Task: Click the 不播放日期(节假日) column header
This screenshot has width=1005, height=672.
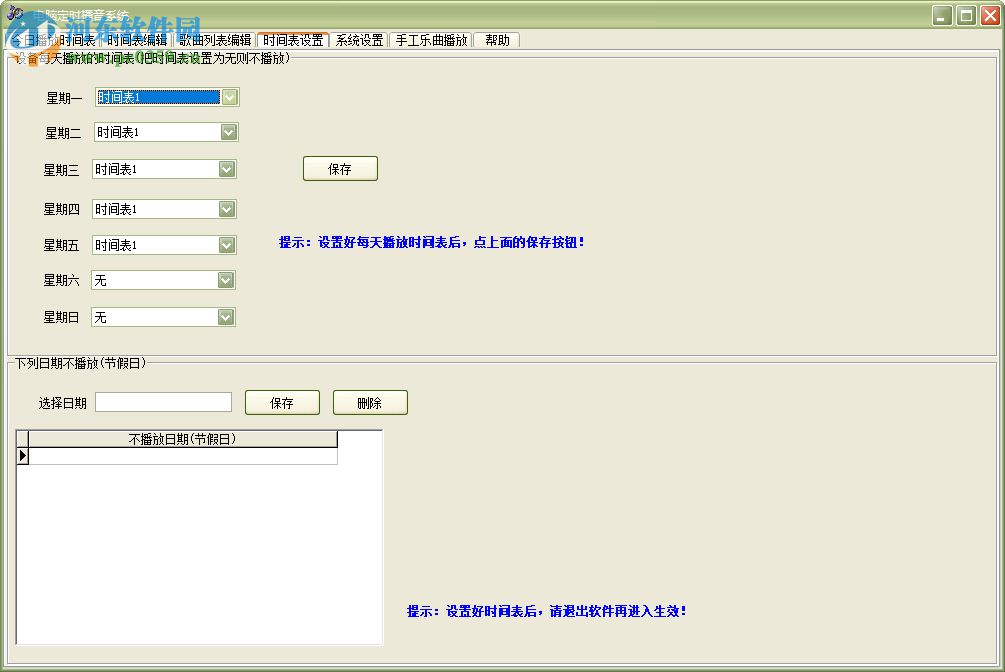Action: 183,439
